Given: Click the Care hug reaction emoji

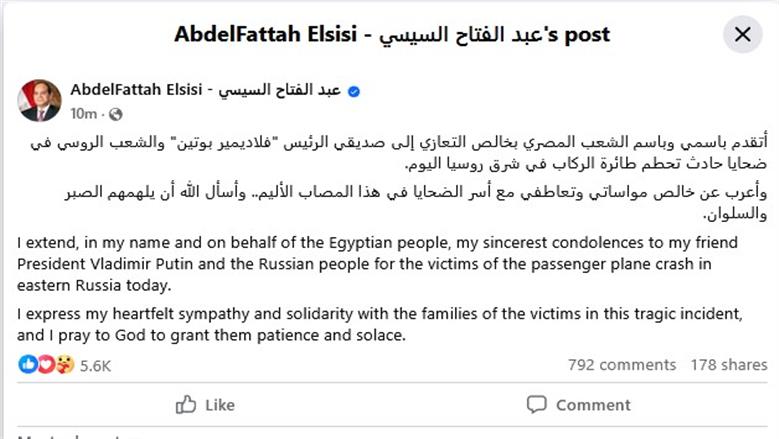Looking at the screenshot, I should point(65,365).
